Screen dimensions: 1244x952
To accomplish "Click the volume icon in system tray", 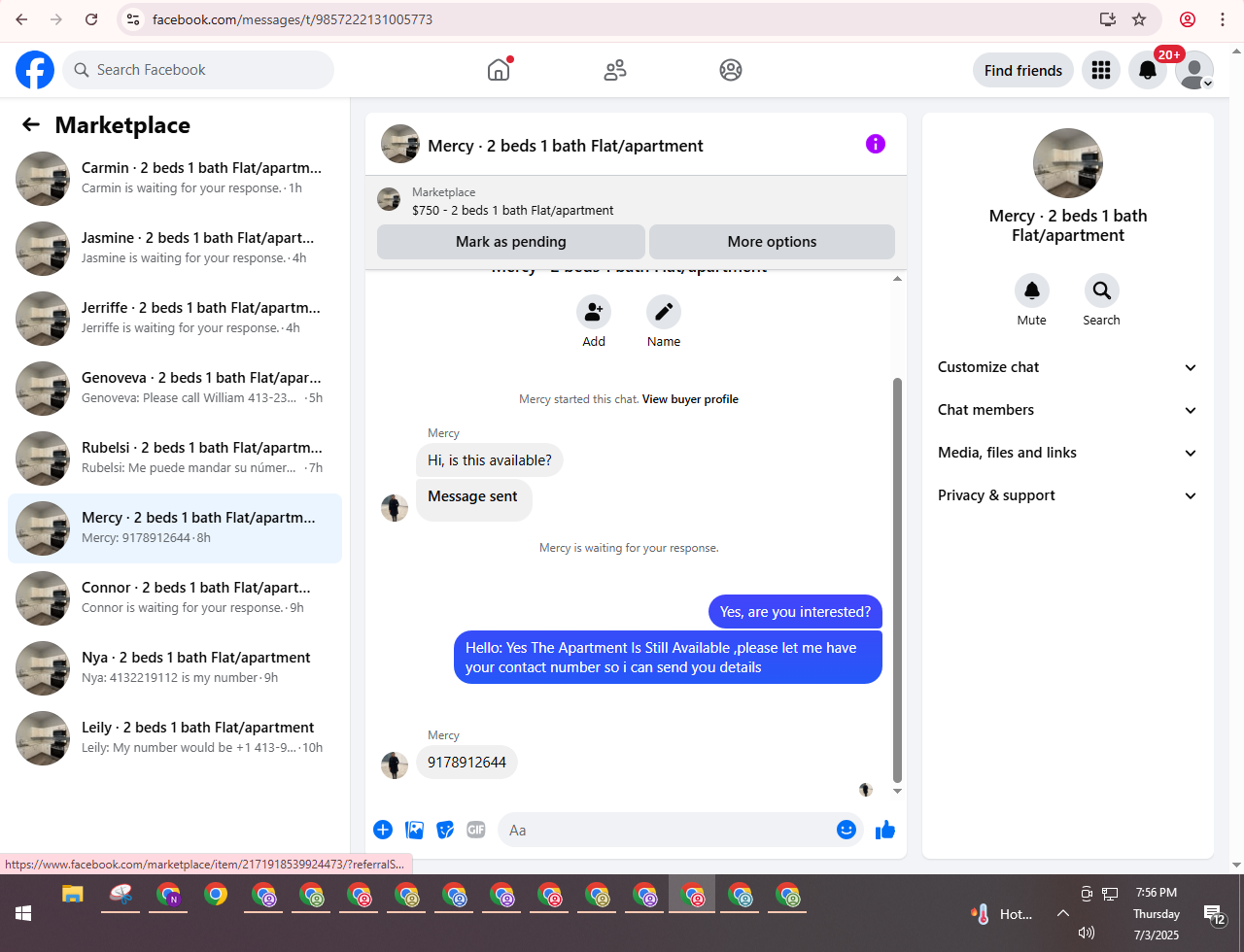I will [1087, 933].
